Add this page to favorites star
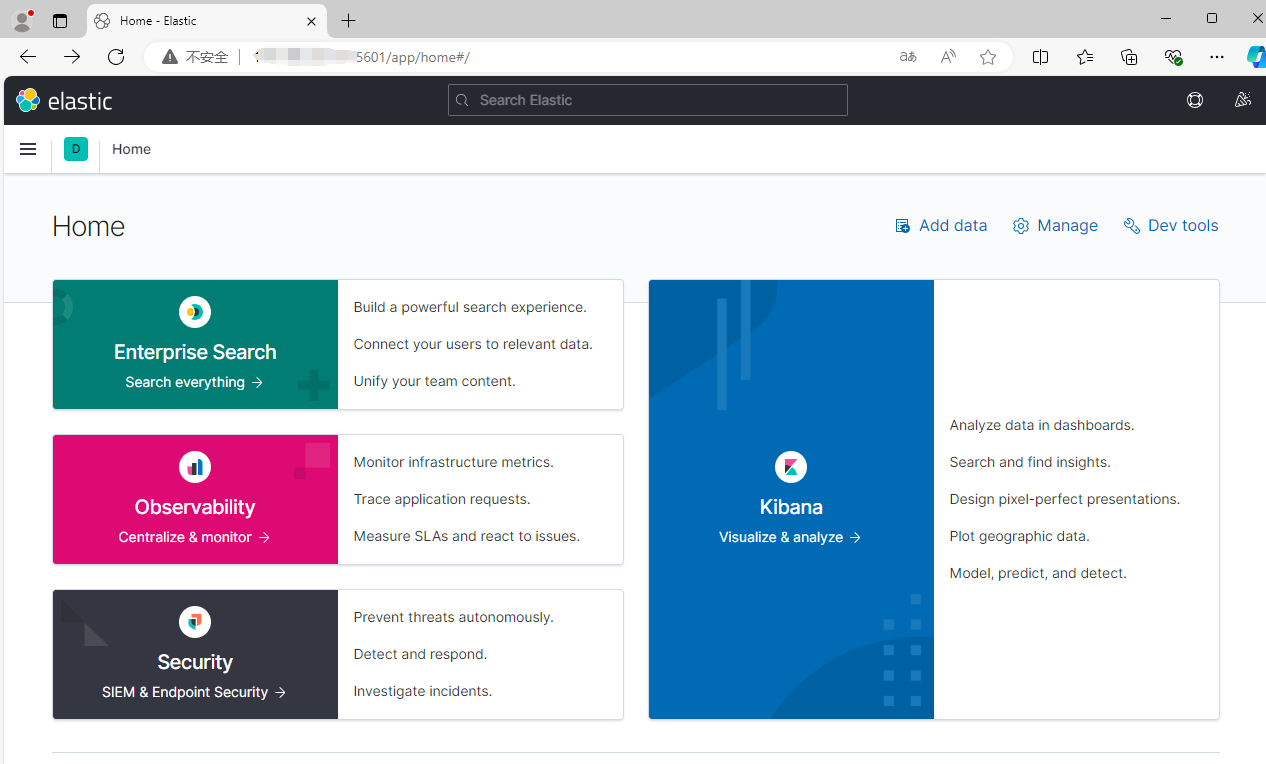This screenshot has height=764, width=1266. coord(988,57)
